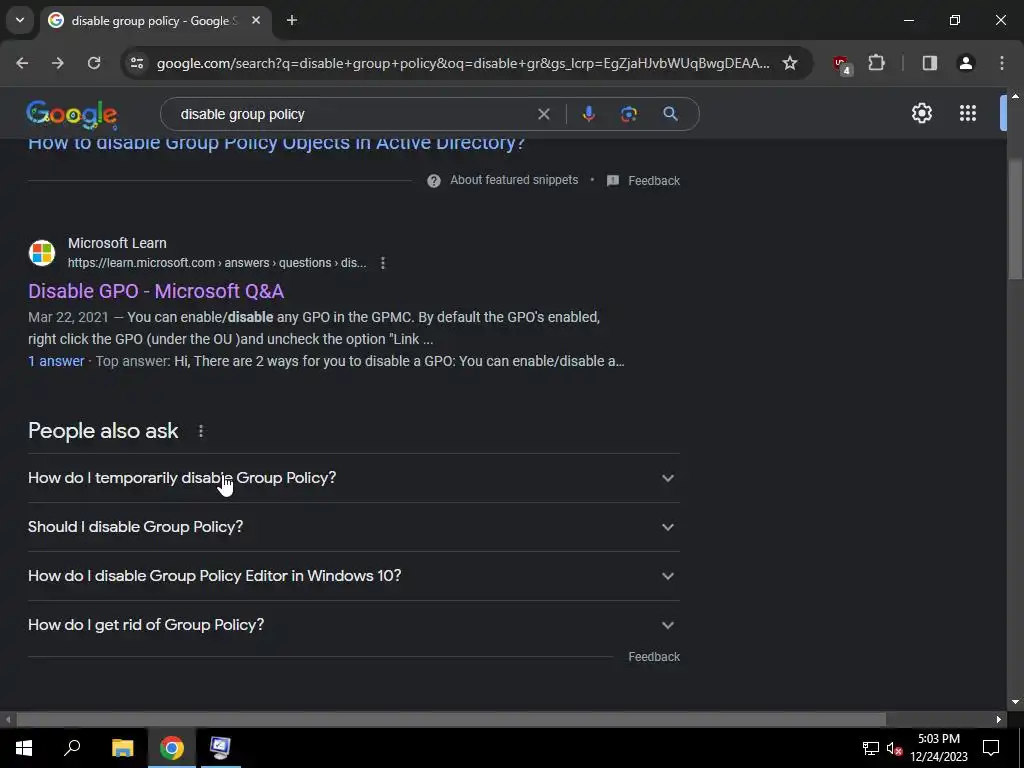Click the Microsoft Learn favicon

point(42,253)
